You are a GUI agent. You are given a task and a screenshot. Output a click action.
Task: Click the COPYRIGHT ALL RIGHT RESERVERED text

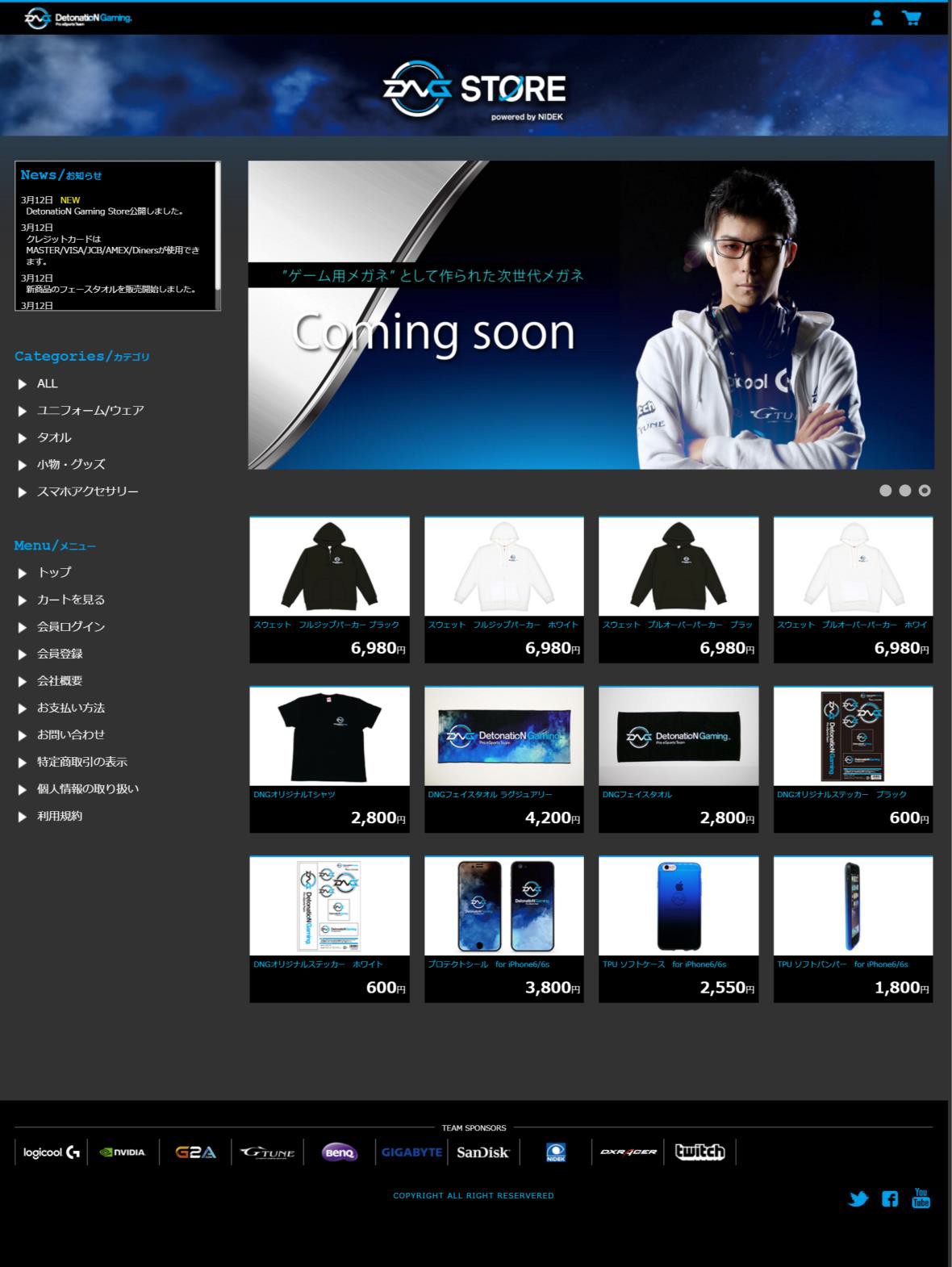pyautogui.click(x=474, y=1196)
